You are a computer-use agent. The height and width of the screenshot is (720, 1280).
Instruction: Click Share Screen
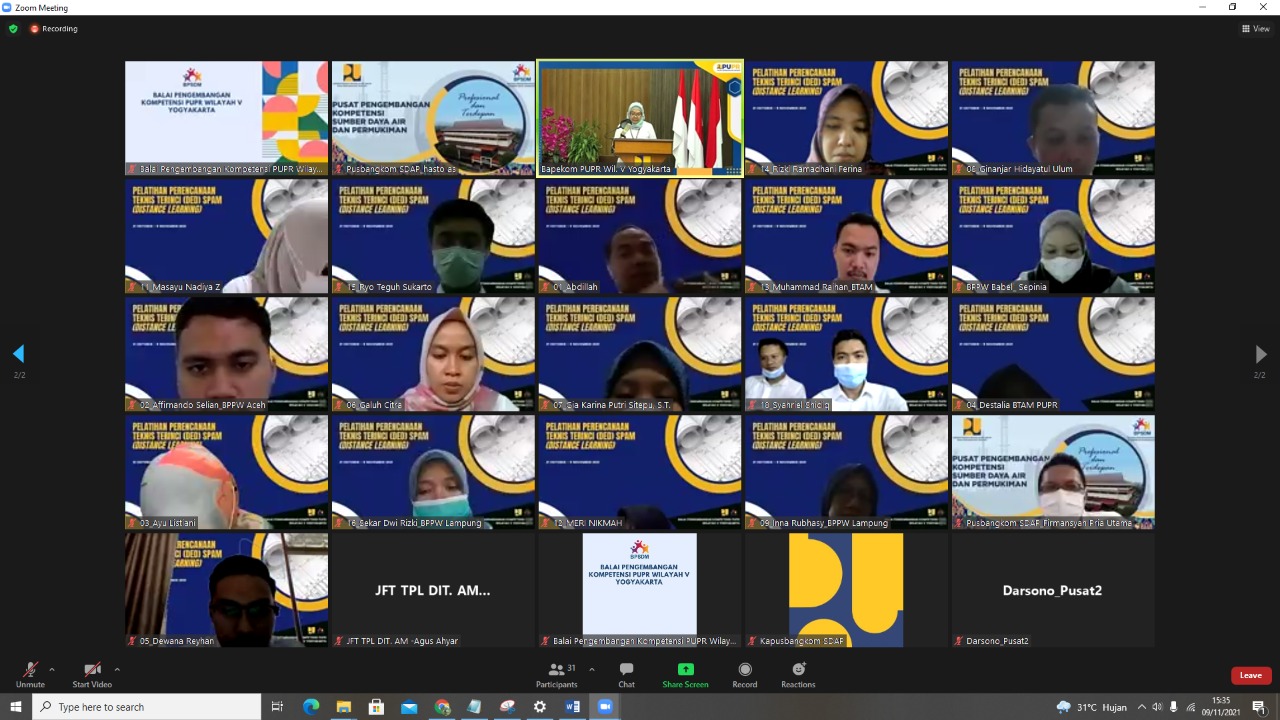pos(685,675)
